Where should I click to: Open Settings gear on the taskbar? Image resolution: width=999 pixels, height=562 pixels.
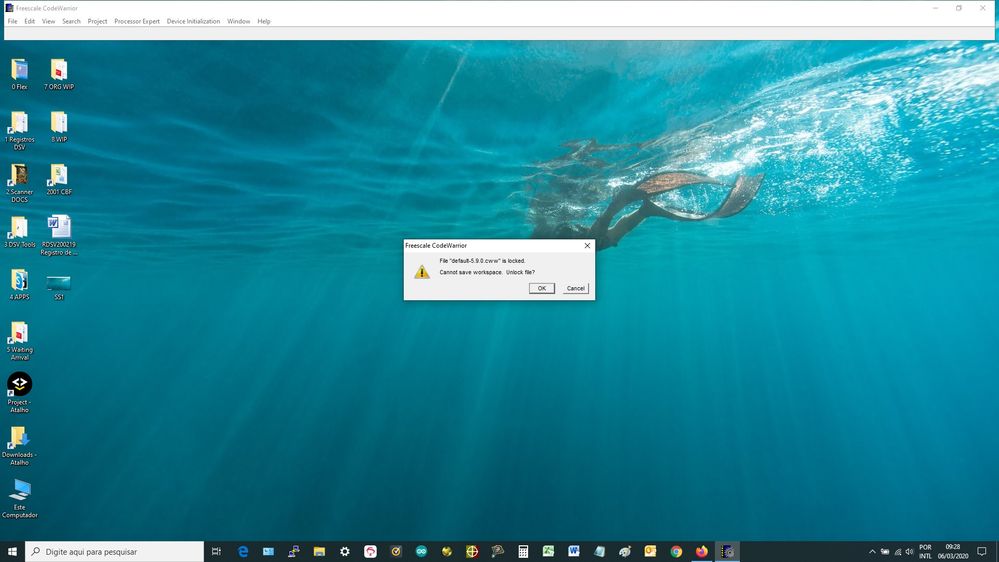pyautogui.click(x=345, y=551)
